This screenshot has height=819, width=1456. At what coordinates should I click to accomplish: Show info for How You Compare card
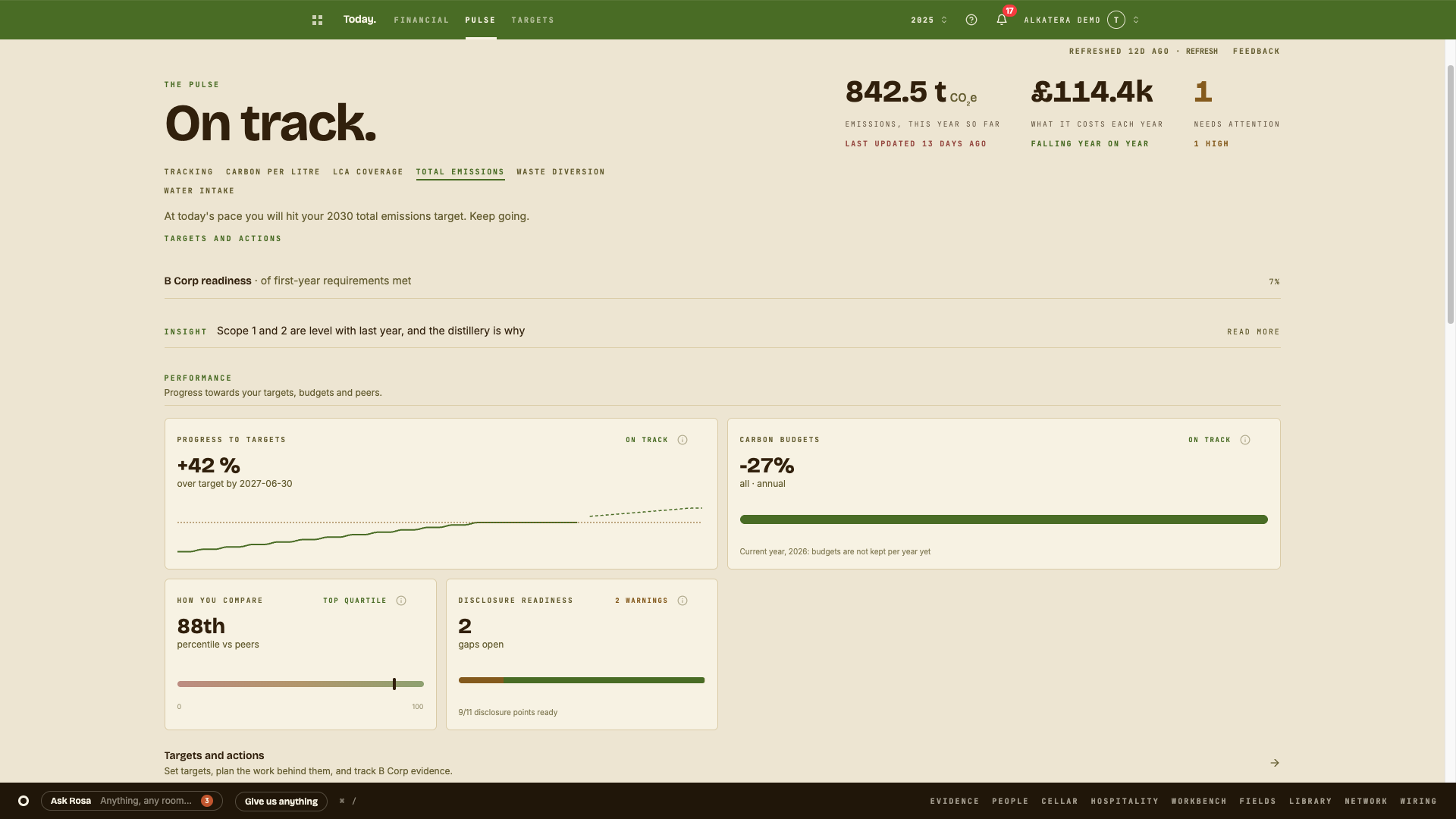(401, 601)
